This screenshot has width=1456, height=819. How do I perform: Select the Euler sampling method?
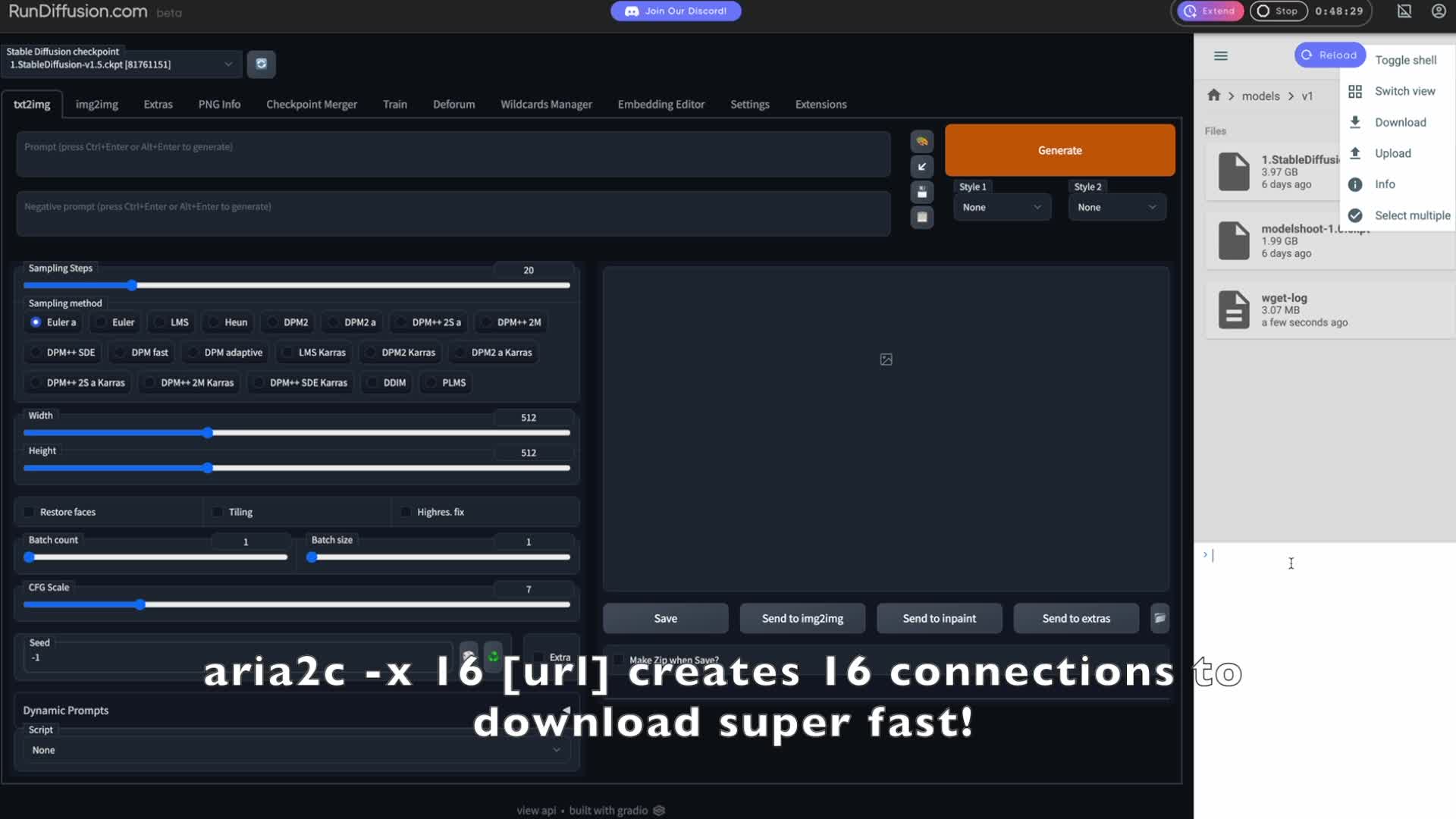pos(115,322)
